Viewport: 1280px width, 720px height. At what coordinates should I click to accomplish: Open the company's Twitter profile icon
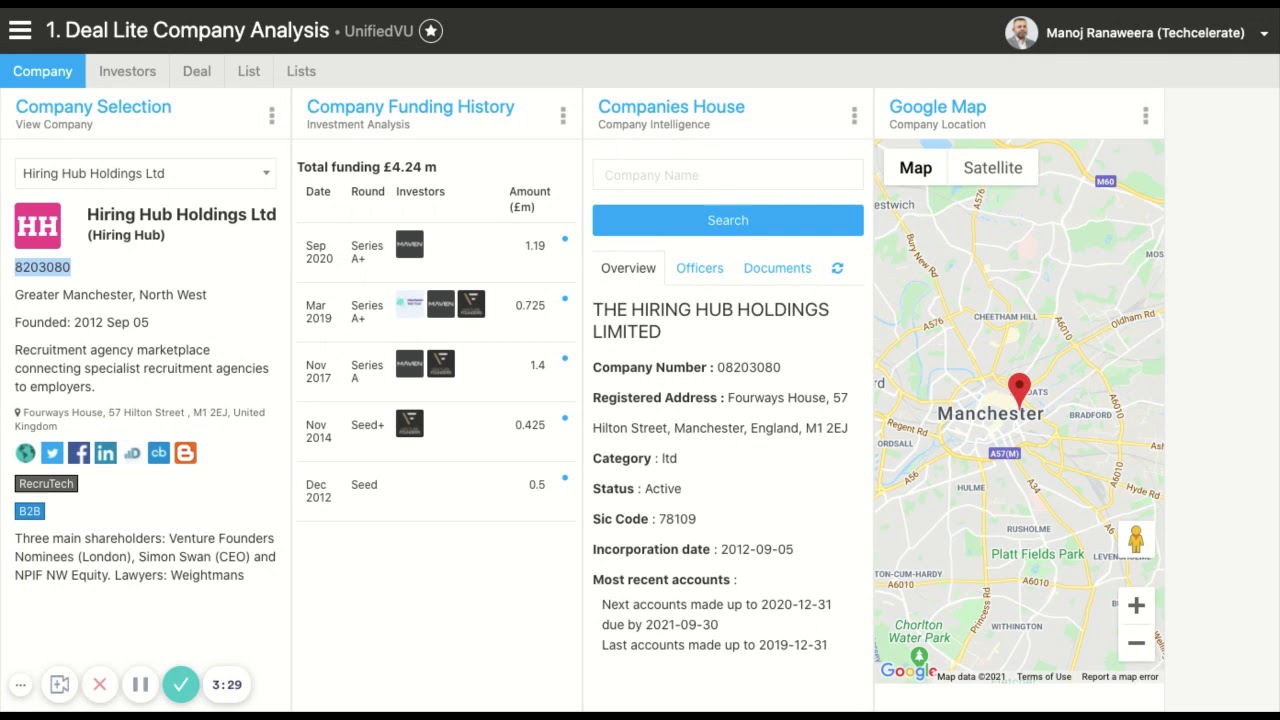click(52, 453)
